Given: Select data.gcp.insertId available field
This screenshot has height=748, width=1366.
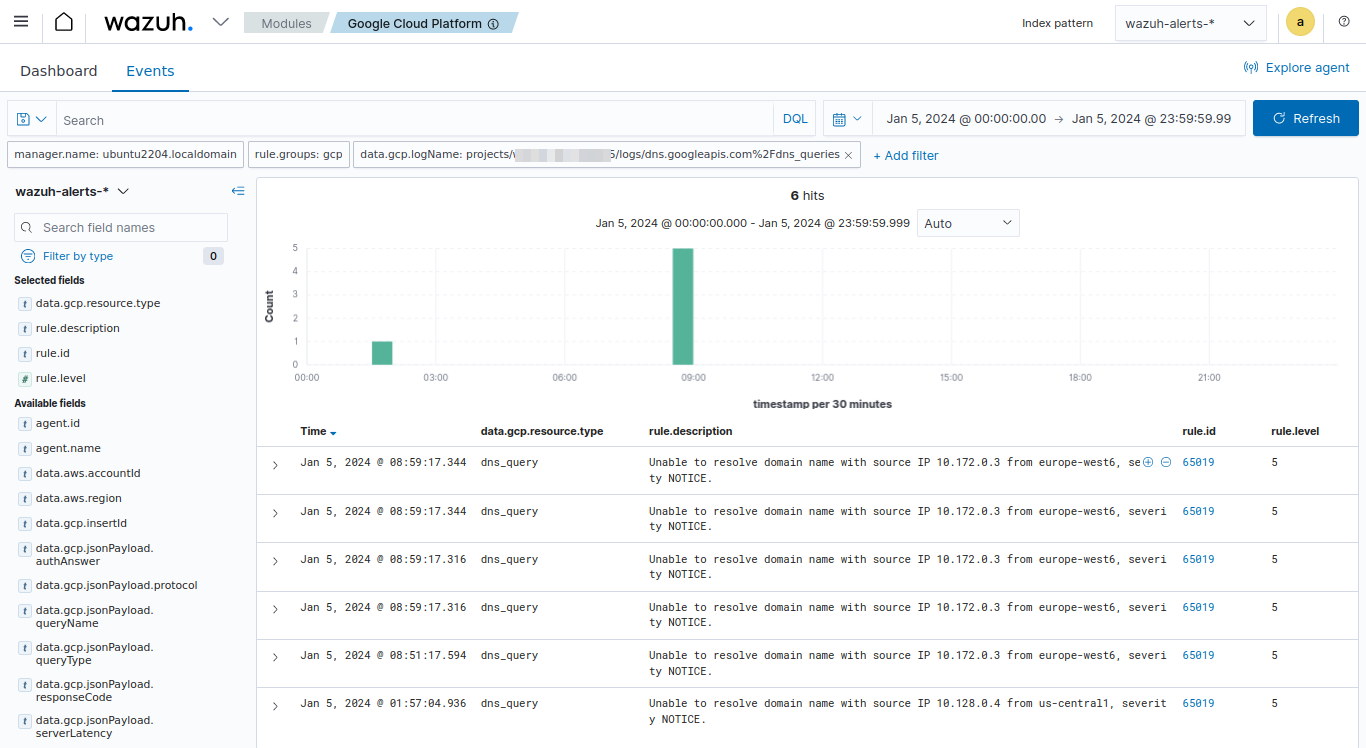Looking at the screenshot, I should click(82, 523).
